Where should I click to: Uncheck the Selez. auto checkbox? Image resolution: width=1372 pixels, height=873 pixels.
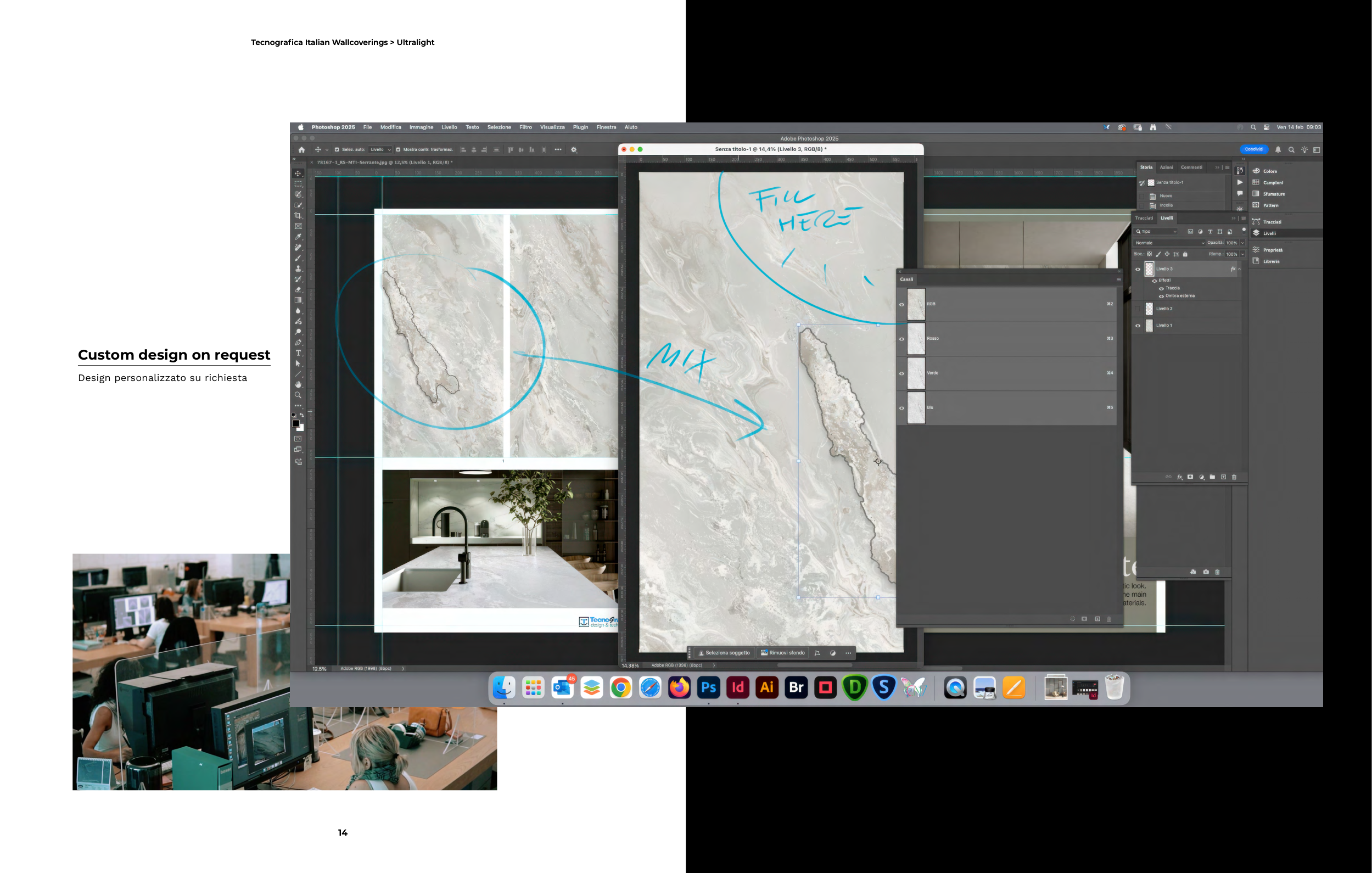pyautogui.click(x=337, y=150)
